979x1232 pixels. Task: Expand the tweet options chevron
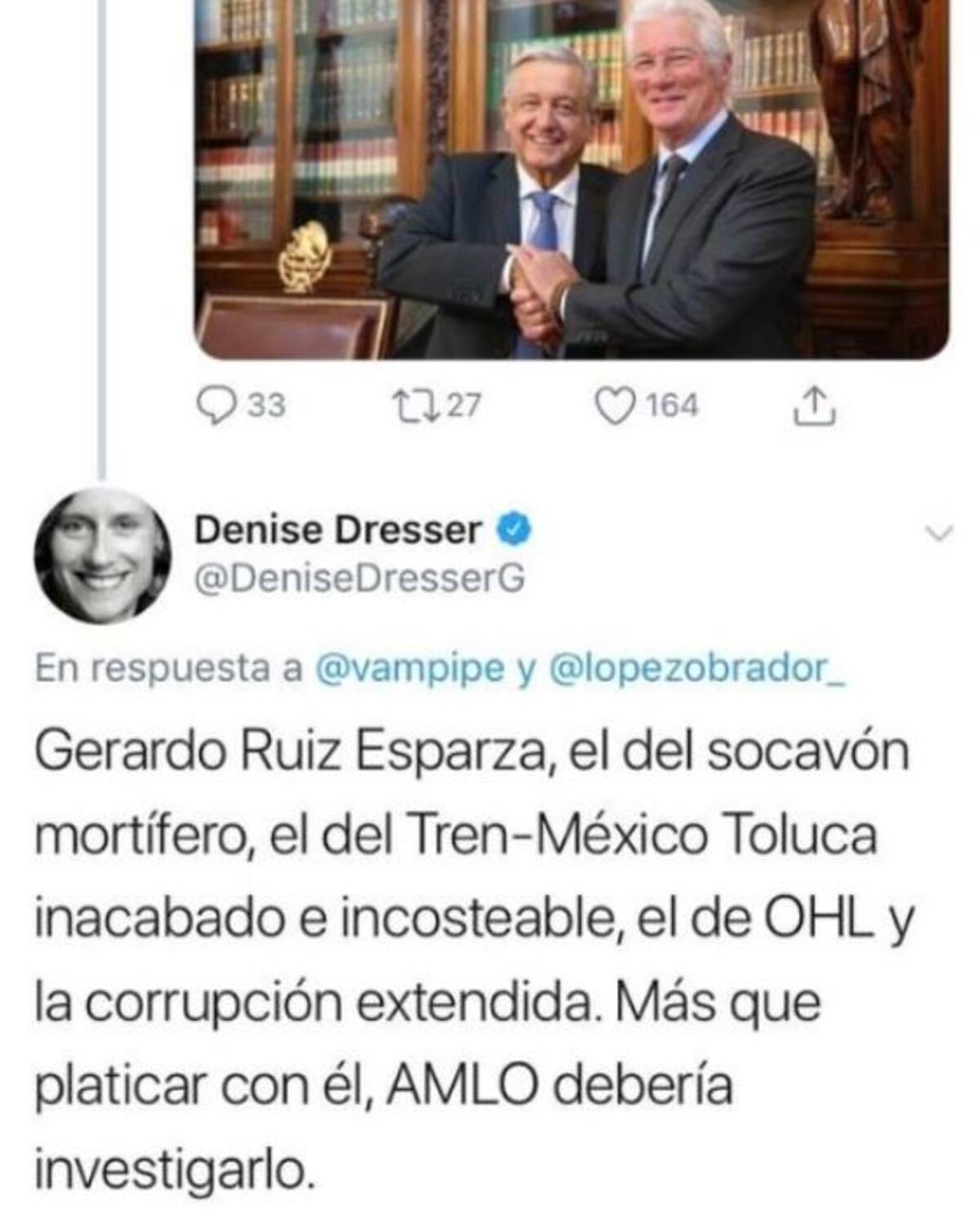coord(940,534)
